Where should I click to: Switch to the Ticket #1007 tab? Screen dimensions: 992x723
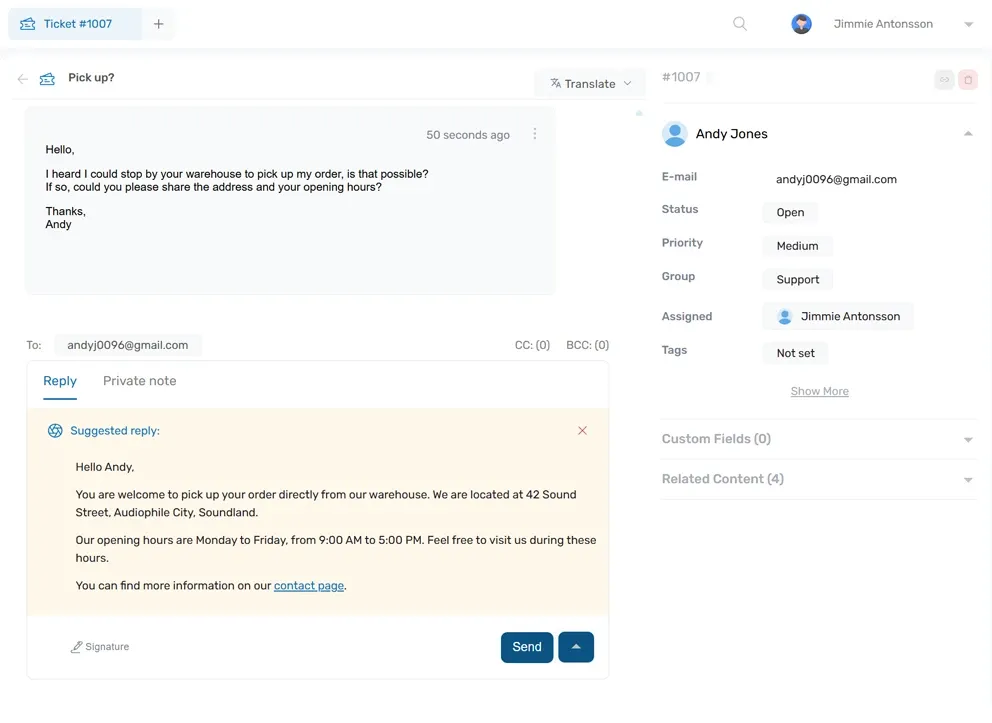pyautogui.click(x=75, y=24)
